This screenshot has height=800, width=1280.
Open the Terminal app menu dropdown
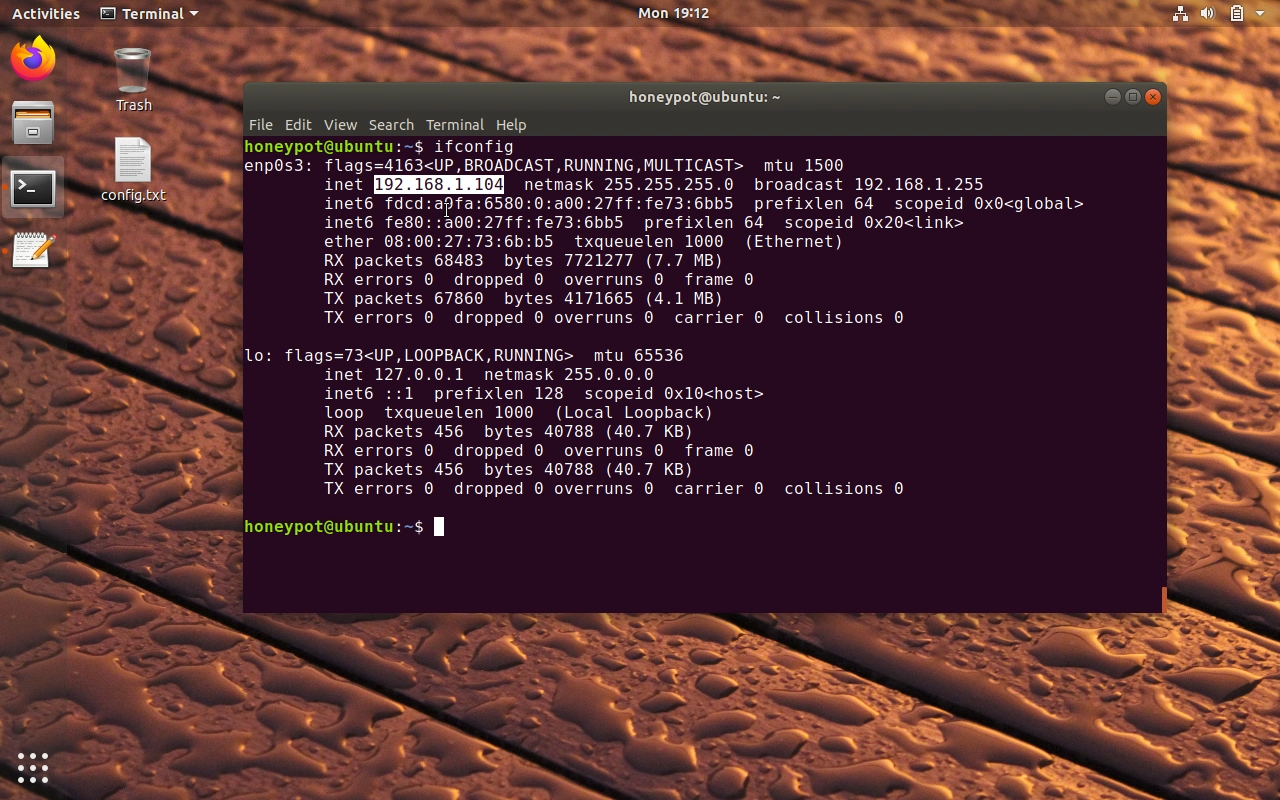click(x=150, y=13)
